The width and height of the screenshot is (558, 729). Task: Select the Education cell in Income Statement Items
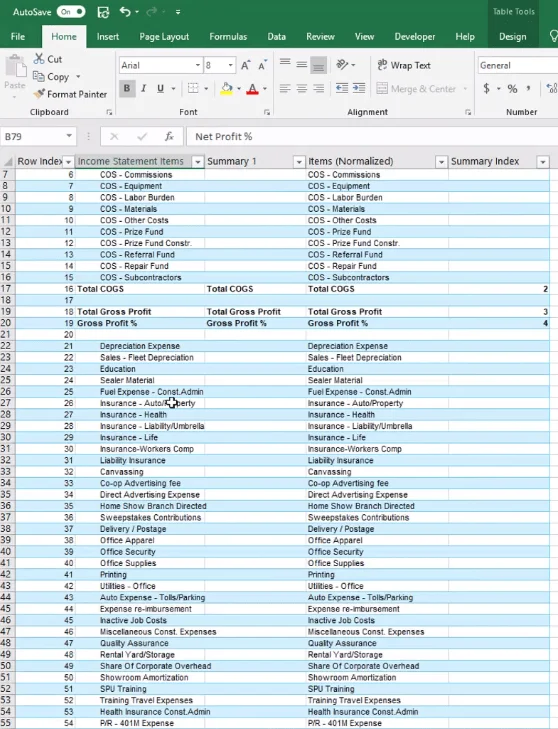[x=140, y=369]
